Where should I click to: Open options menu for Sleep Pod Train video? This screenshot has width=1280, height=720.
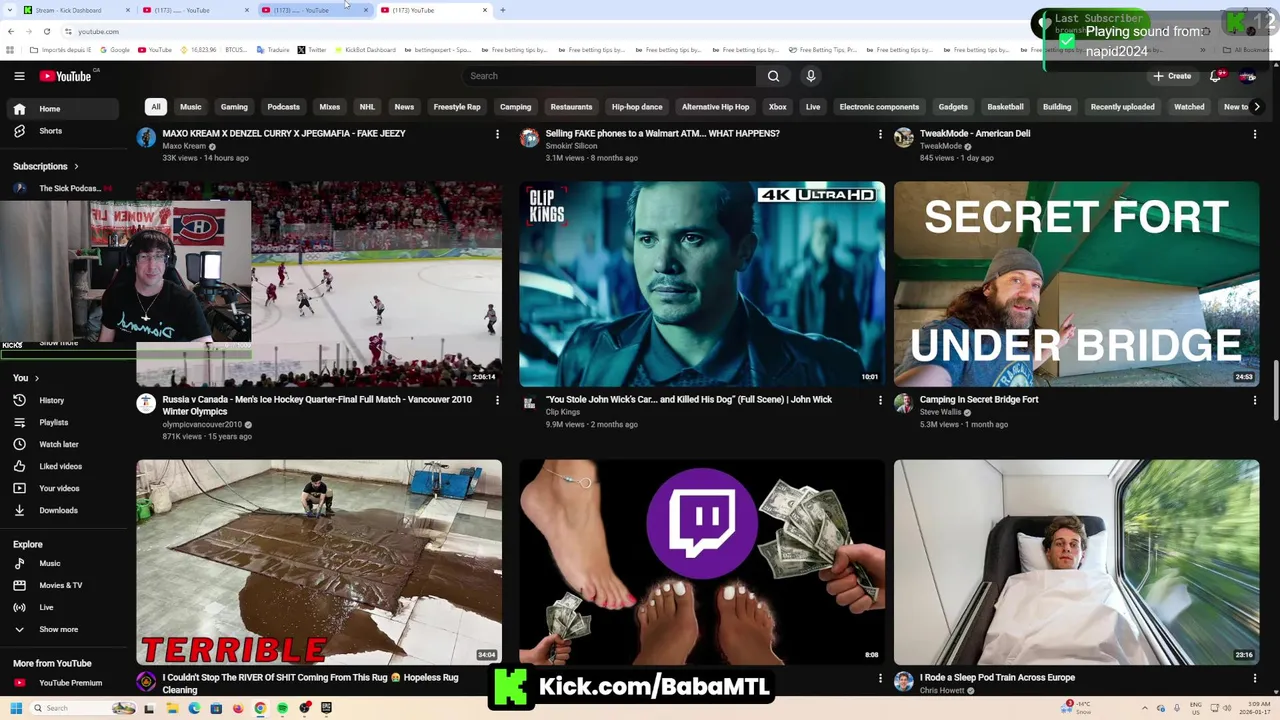click(1255, 678)
